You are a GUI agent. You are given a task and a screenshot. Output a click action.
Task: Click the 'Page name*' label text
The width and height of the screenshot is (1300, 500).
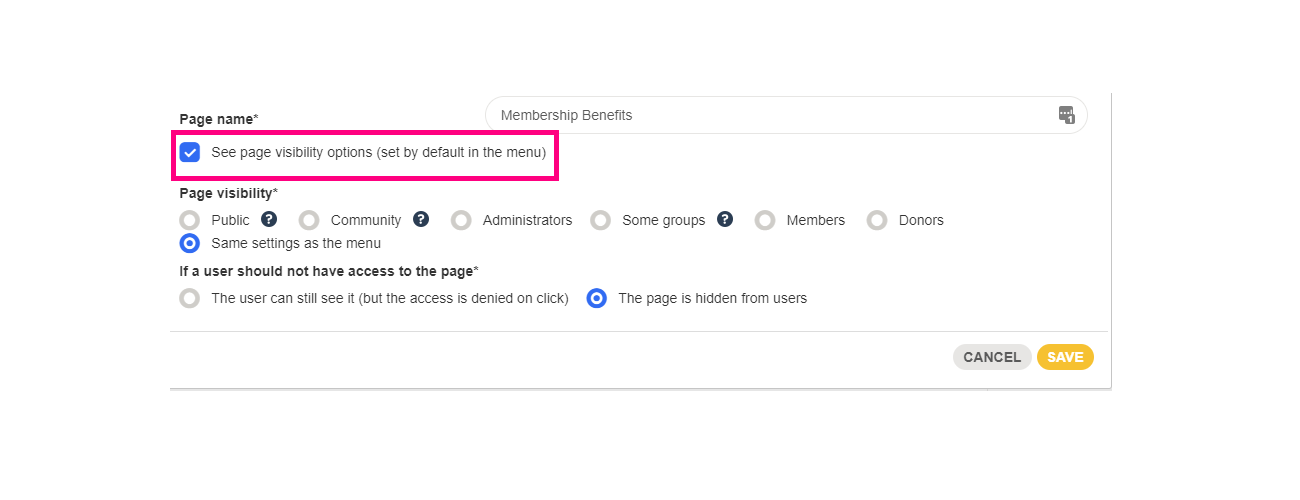[219, 118]
